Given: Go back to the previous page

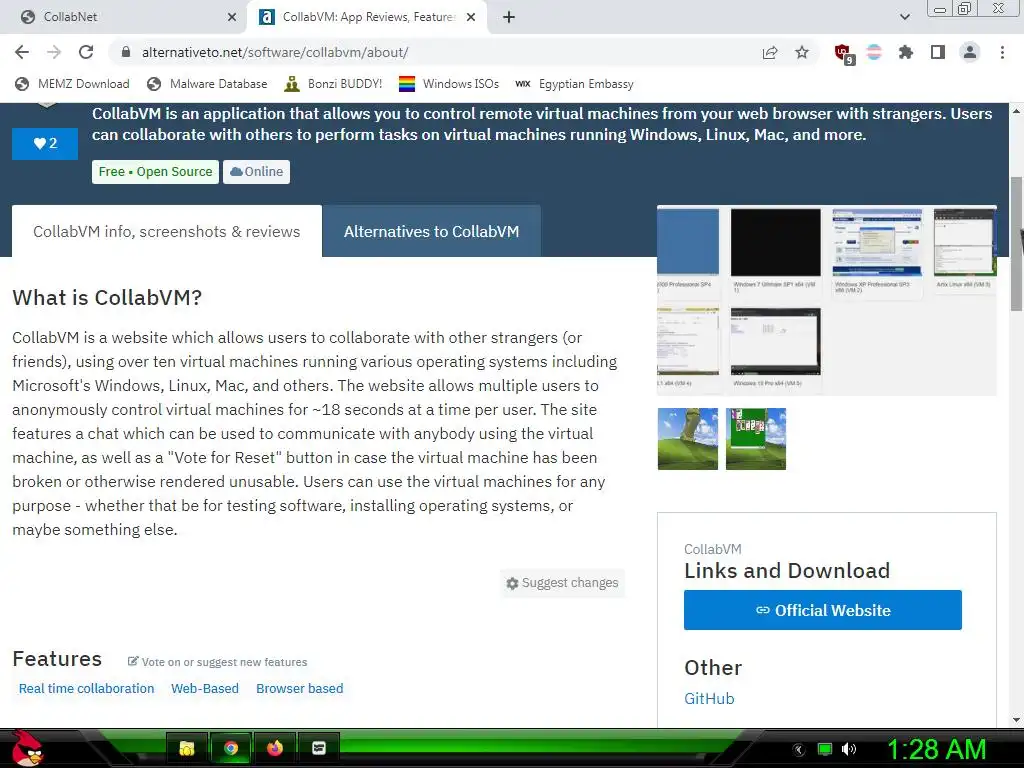Looking at the screenshot, I should click(x=22, y=52).
